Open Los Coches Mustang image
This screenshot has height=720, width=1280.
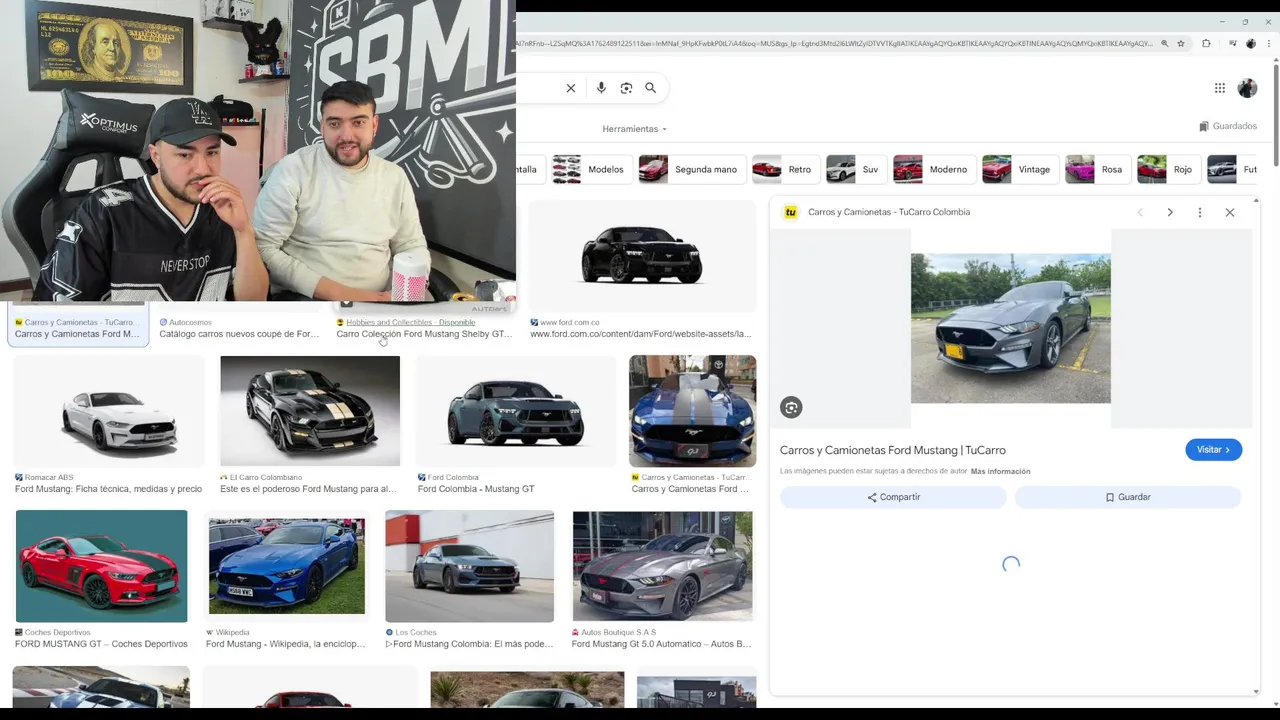click(469, 566)
